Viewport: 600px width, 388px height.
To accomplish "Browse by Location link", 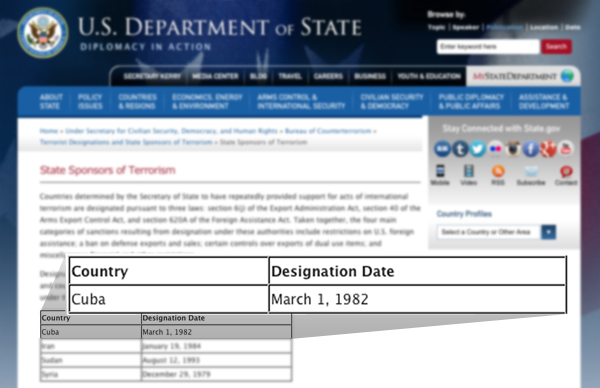I will click(x=544, y=27).
